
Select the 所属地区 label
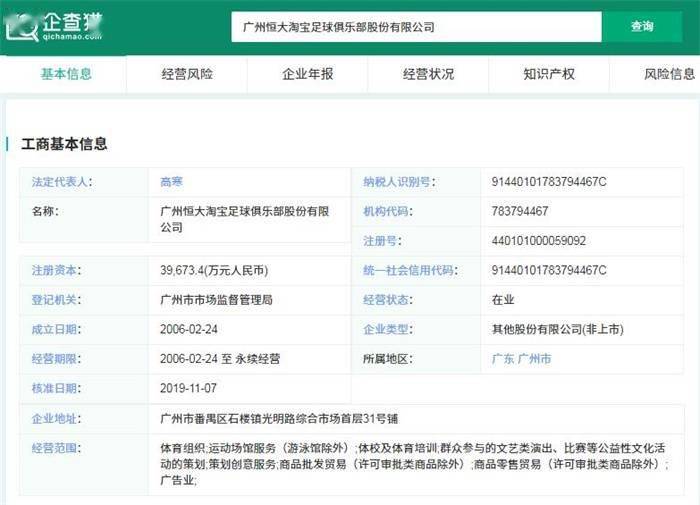[x=388, y=359]
